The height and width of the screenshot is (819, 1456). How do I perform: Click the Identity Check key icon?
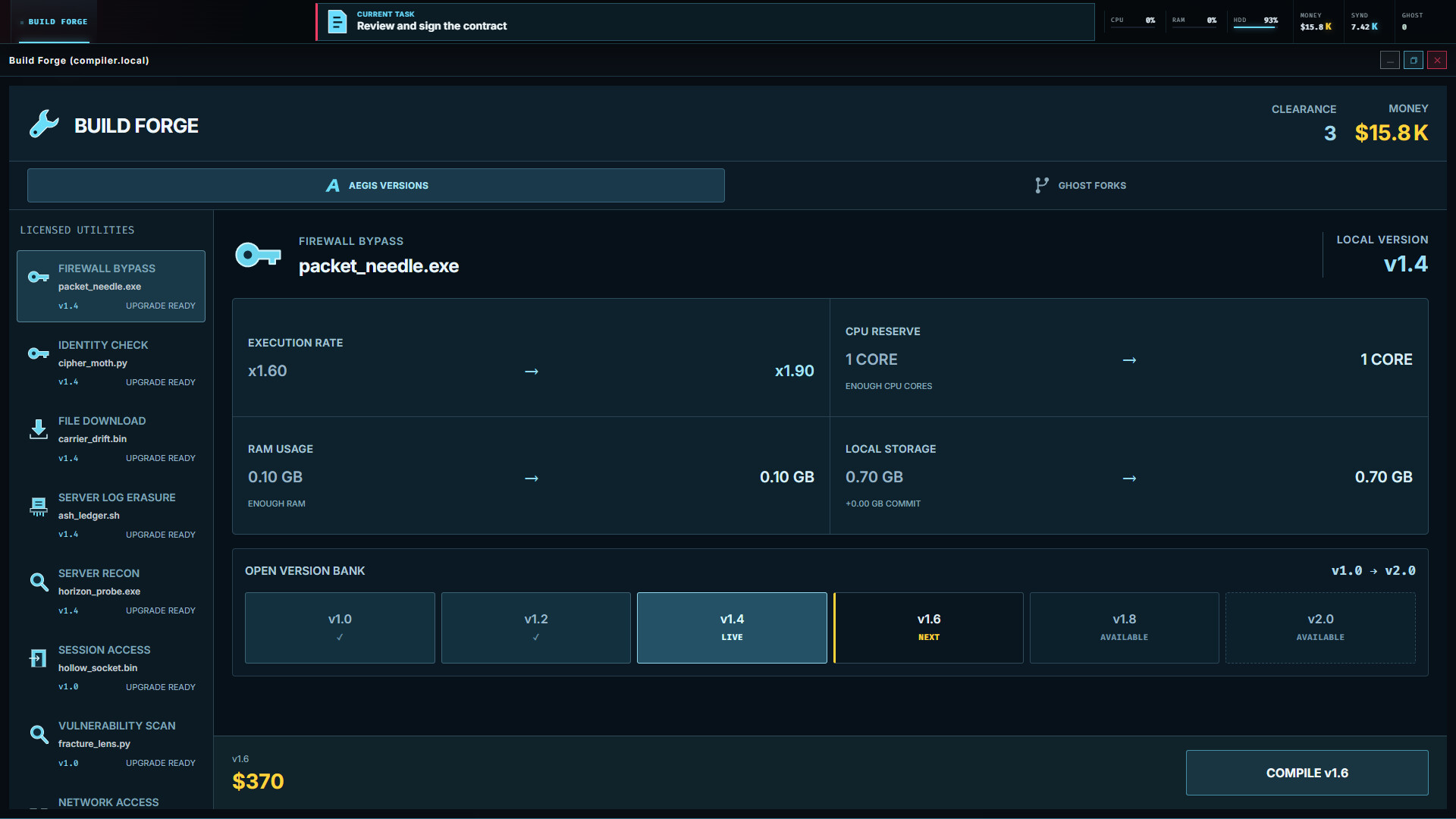pos(39,353)
